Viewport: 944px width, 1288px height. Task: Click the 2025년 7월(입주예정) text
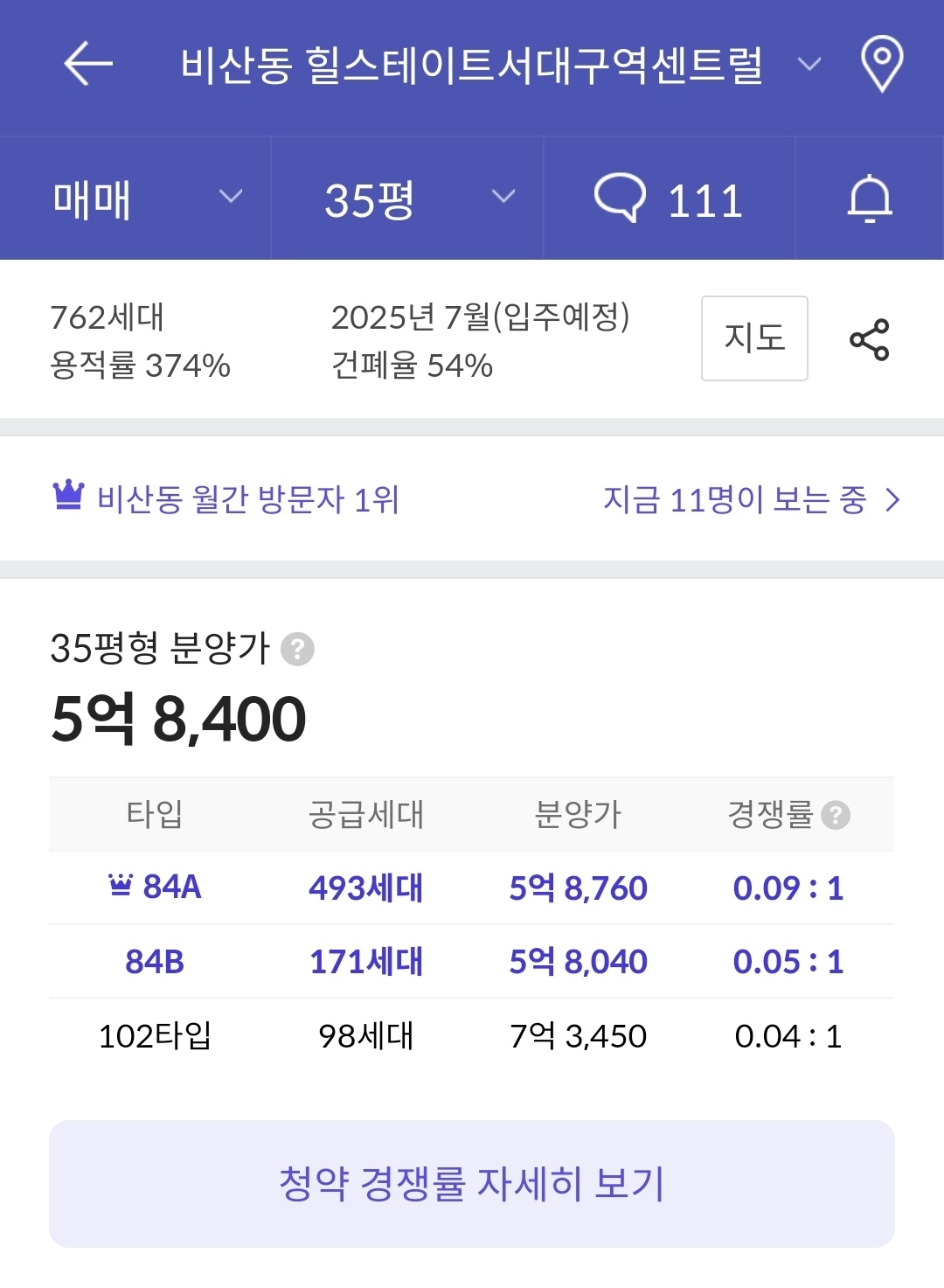coord(481,317)
